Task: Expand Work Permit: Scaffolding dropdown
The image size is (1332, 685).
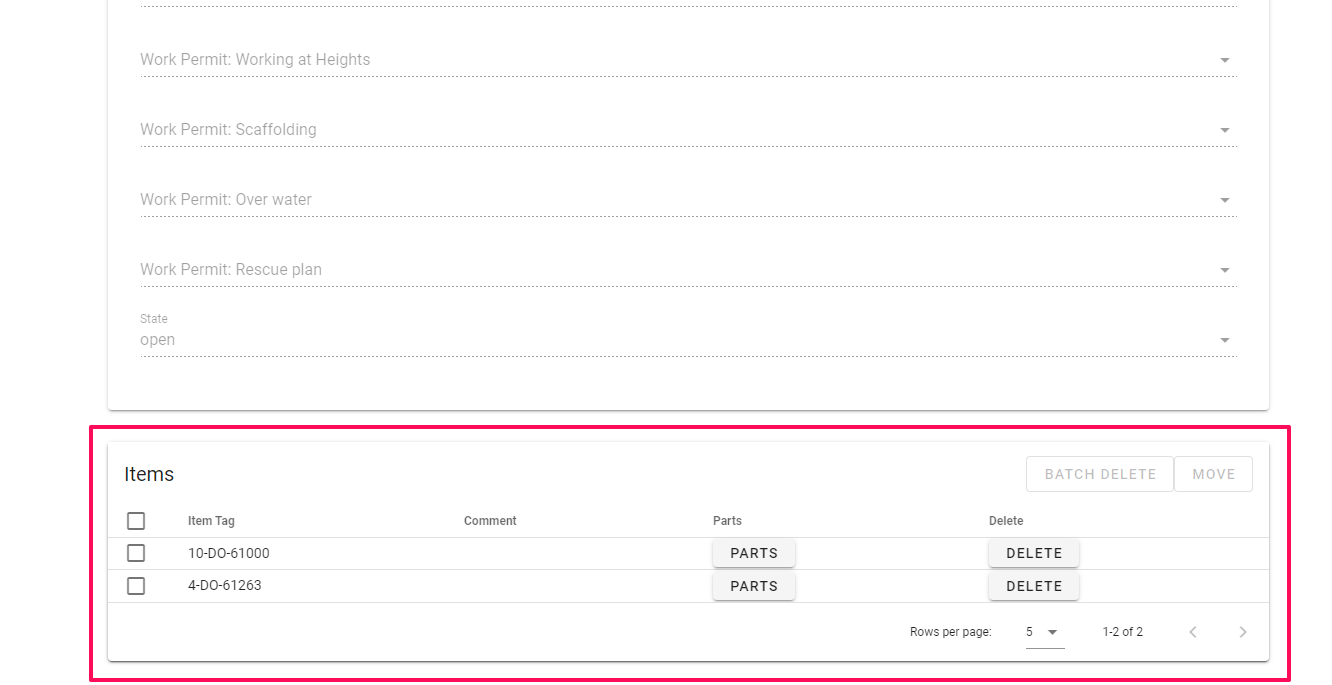Action: [x=688, y=130]
